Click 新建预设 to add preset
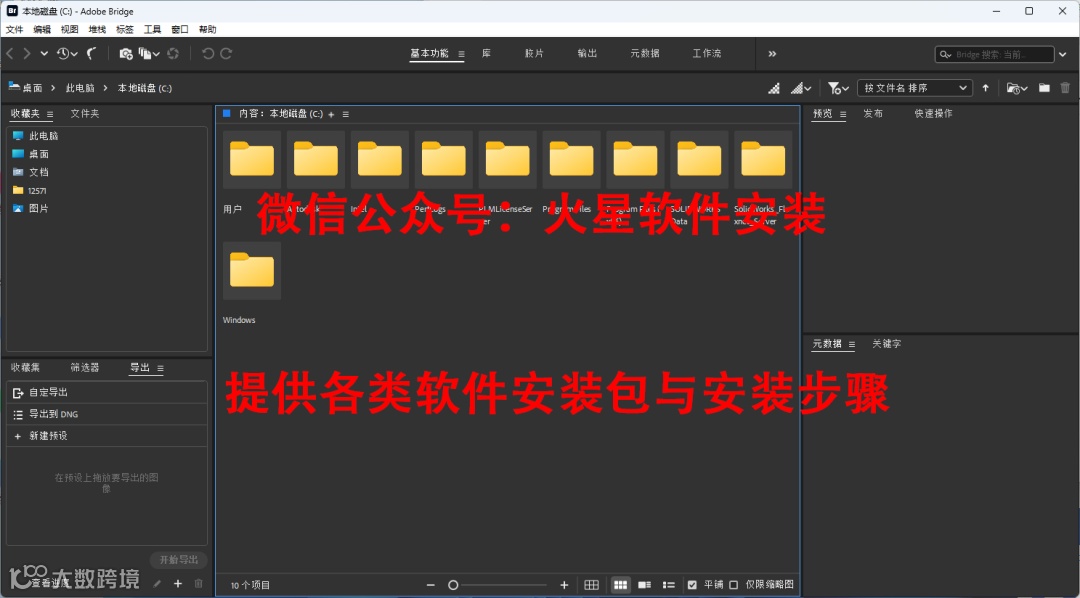 pos(107,436)
